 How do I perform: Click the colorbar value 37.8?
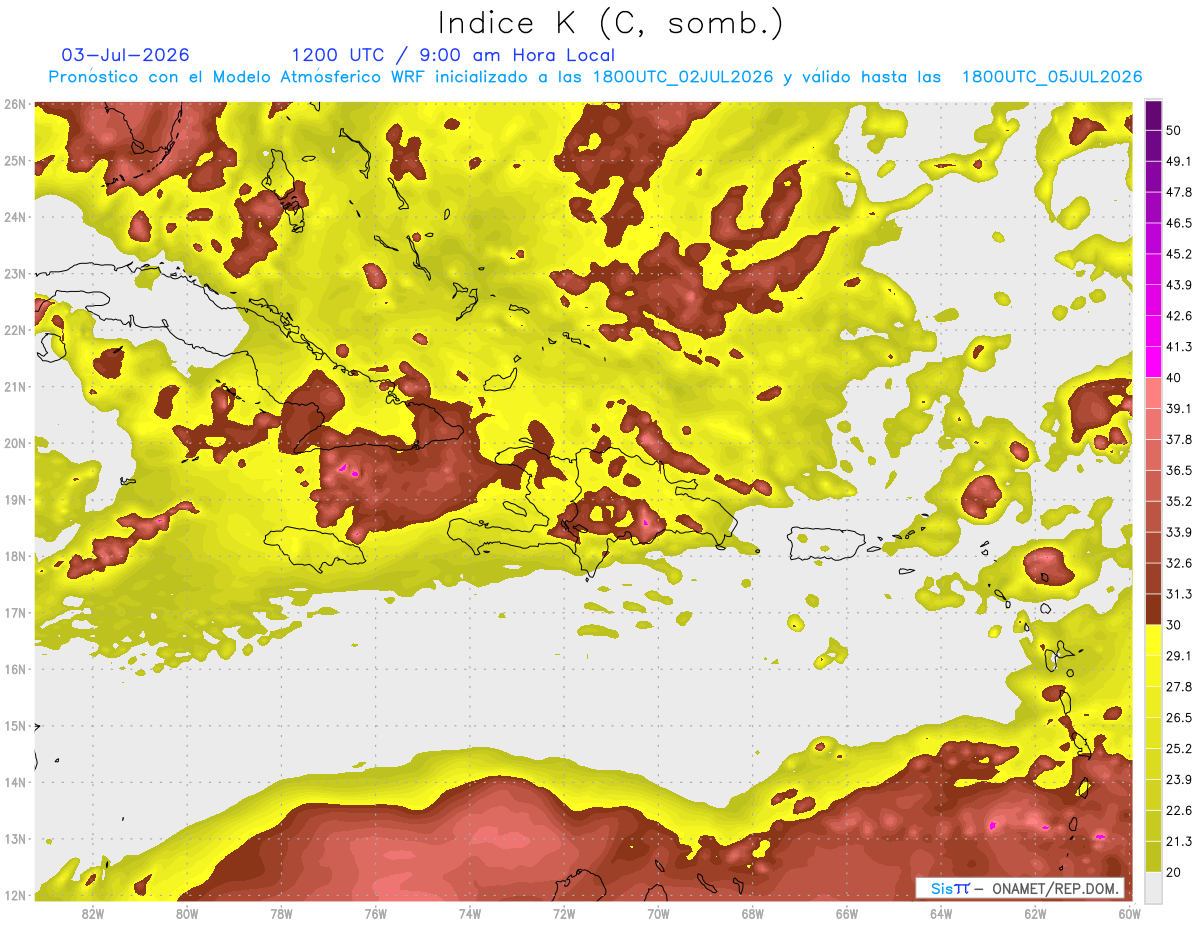[x=1178, y=439]
